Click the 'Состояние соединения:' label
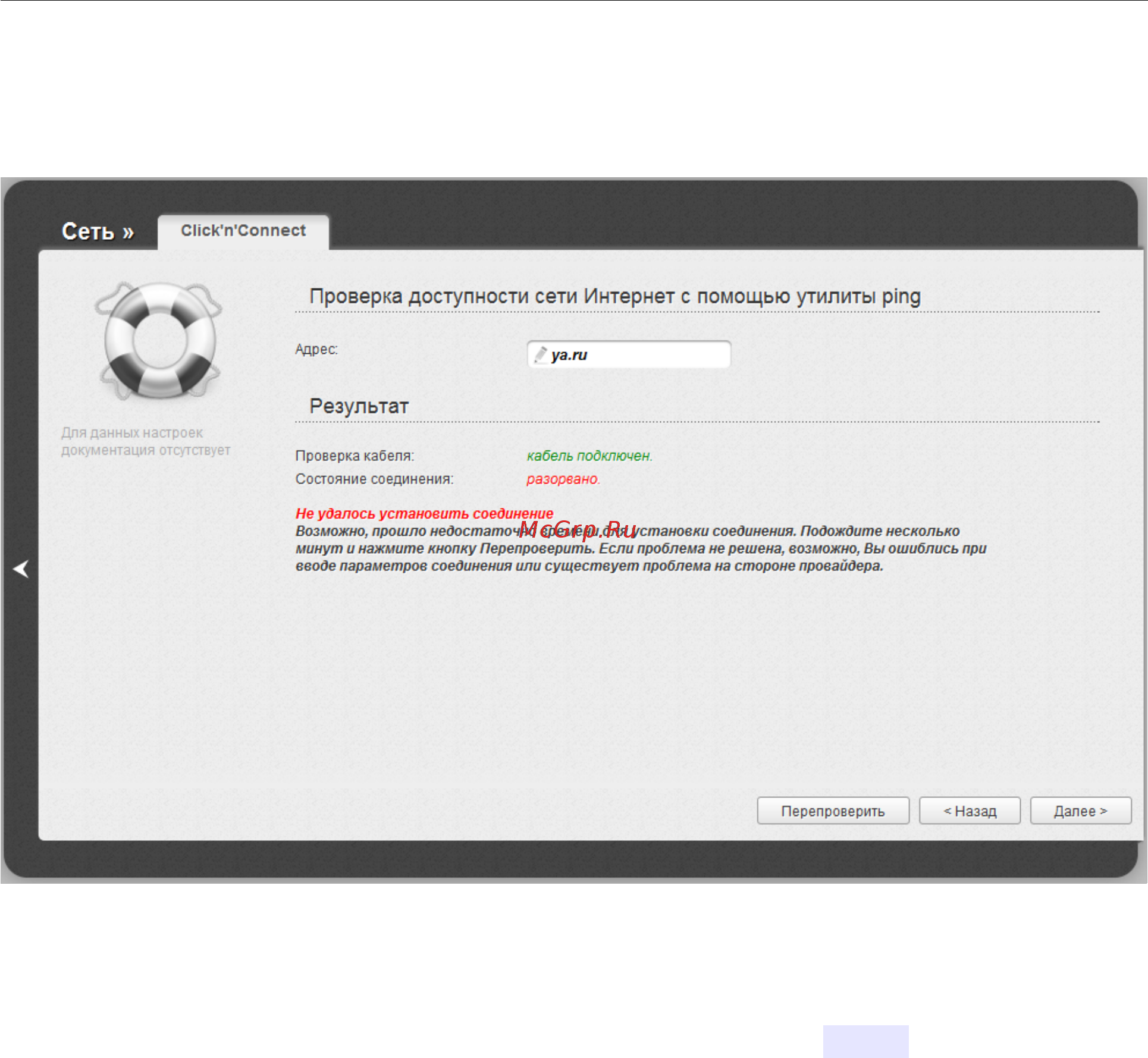The height and width of the screenshot is (1058, 1148). coord(374,479)
